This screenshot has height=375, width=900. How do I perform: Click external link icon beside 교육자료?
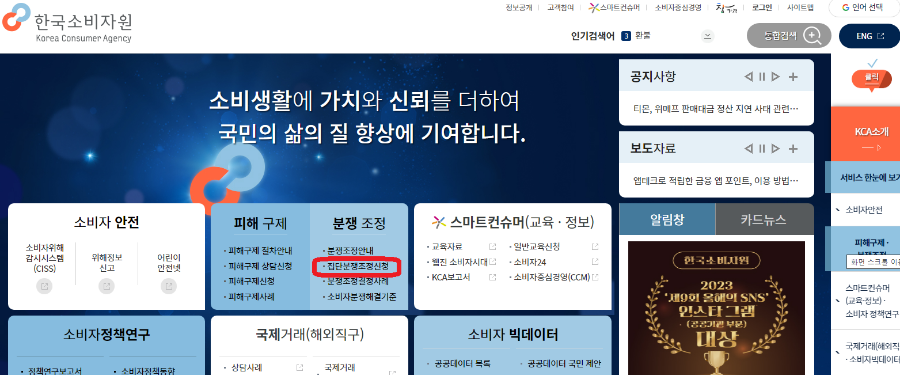click(x=492, y=247)
